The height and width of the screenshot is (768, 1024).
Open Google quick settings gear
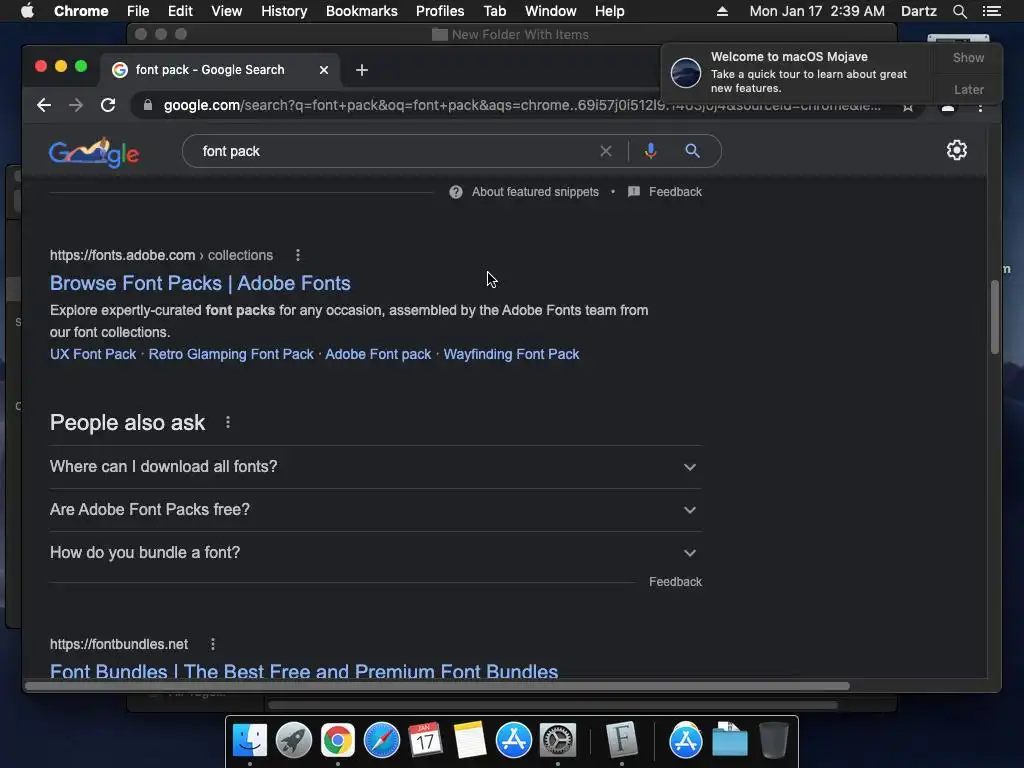[x=957, y=150]
